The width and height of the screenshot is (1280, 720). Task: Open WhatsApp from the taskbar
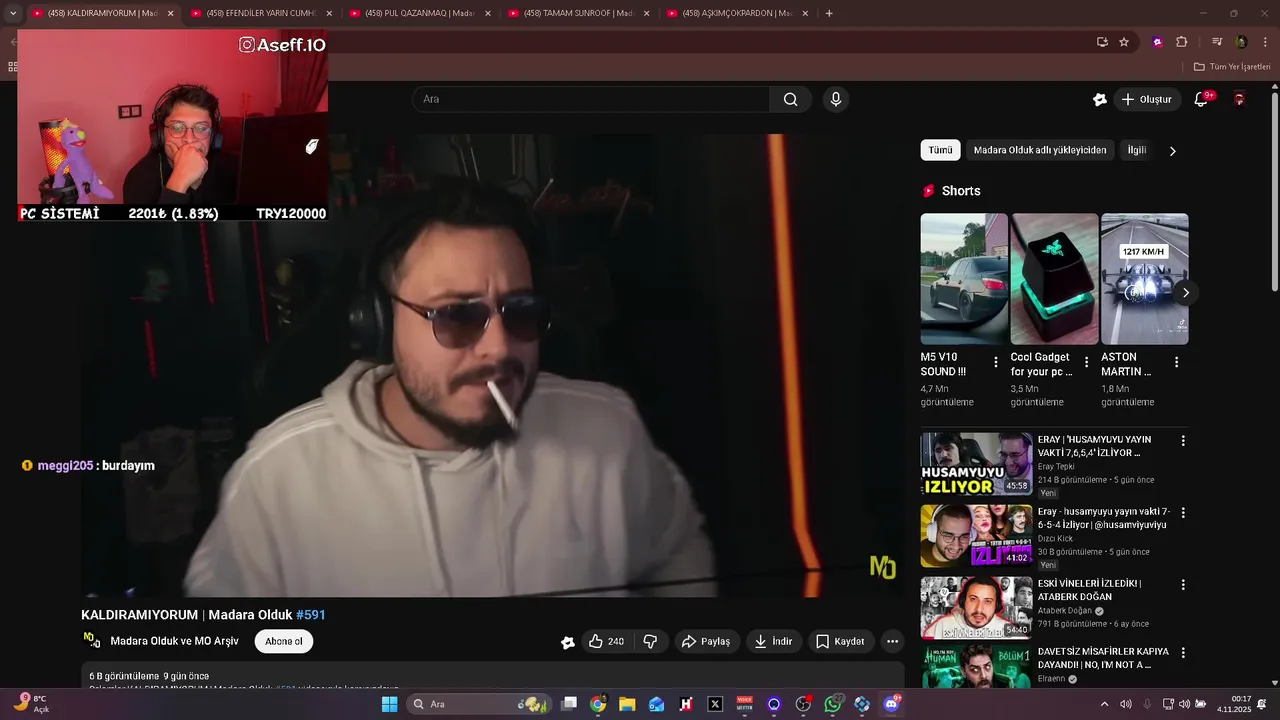tap(833, 704)
